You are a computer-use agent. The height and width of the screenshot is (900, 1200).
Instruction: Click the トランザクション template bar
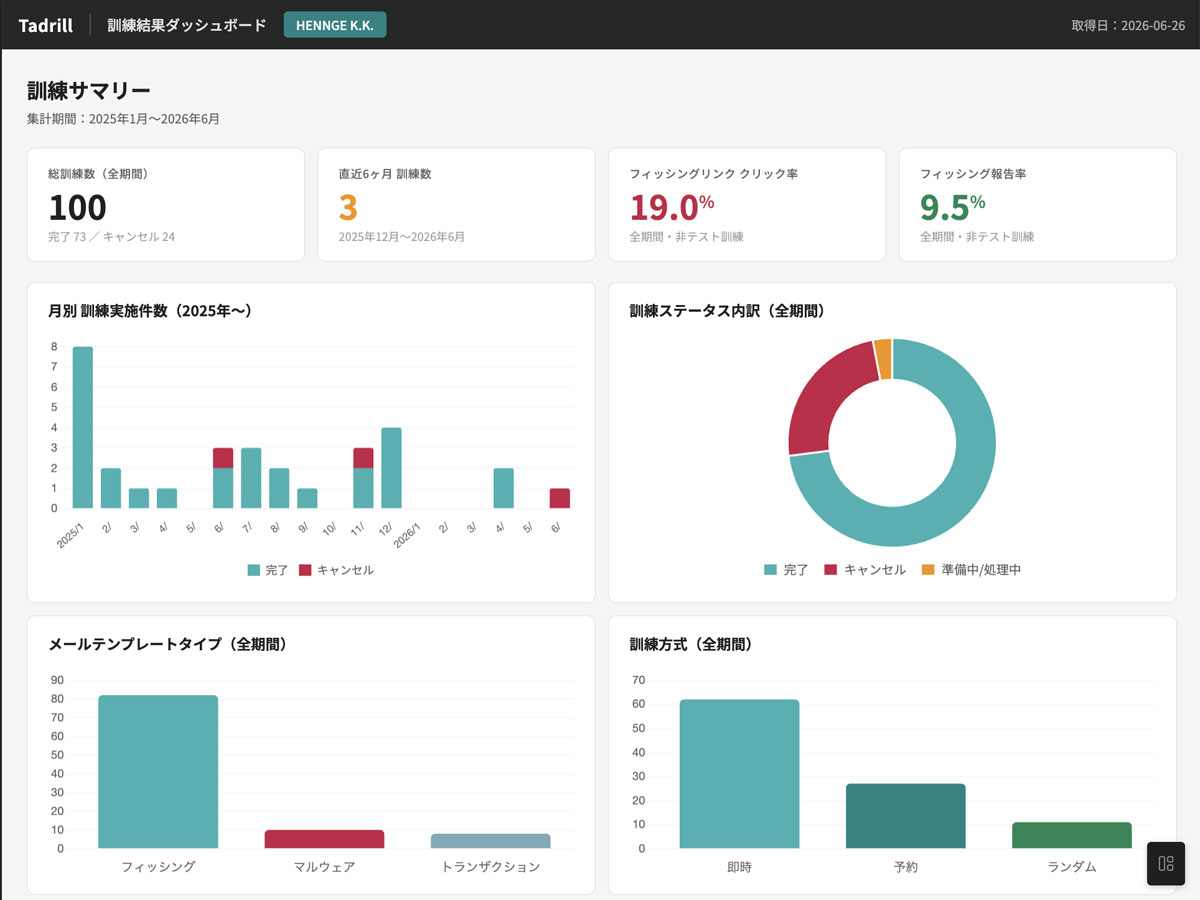490,841
